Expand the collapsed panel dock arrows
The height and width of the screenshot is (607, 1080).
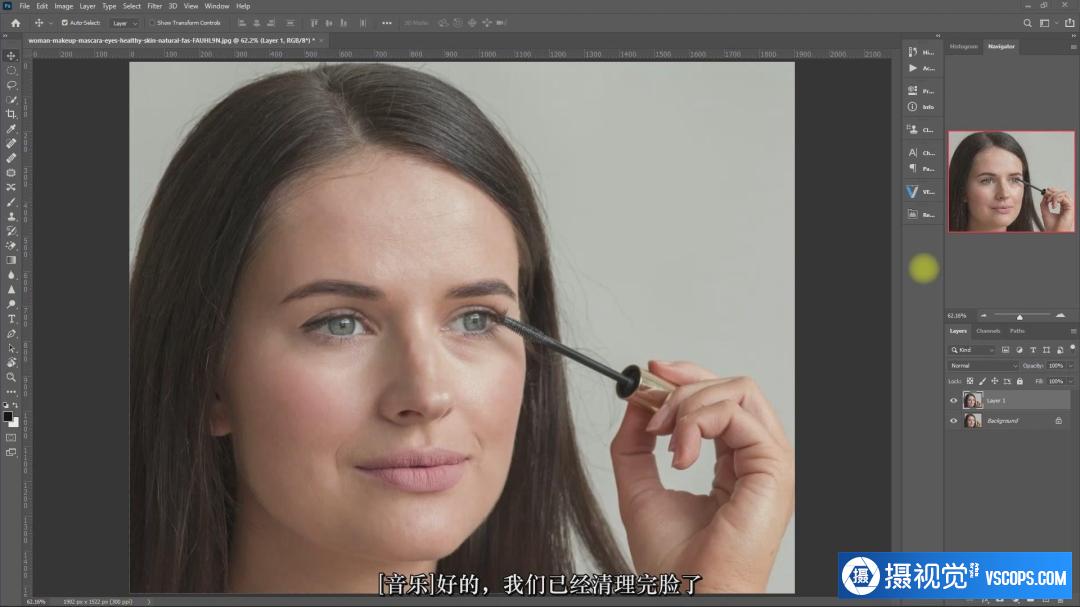937,36
